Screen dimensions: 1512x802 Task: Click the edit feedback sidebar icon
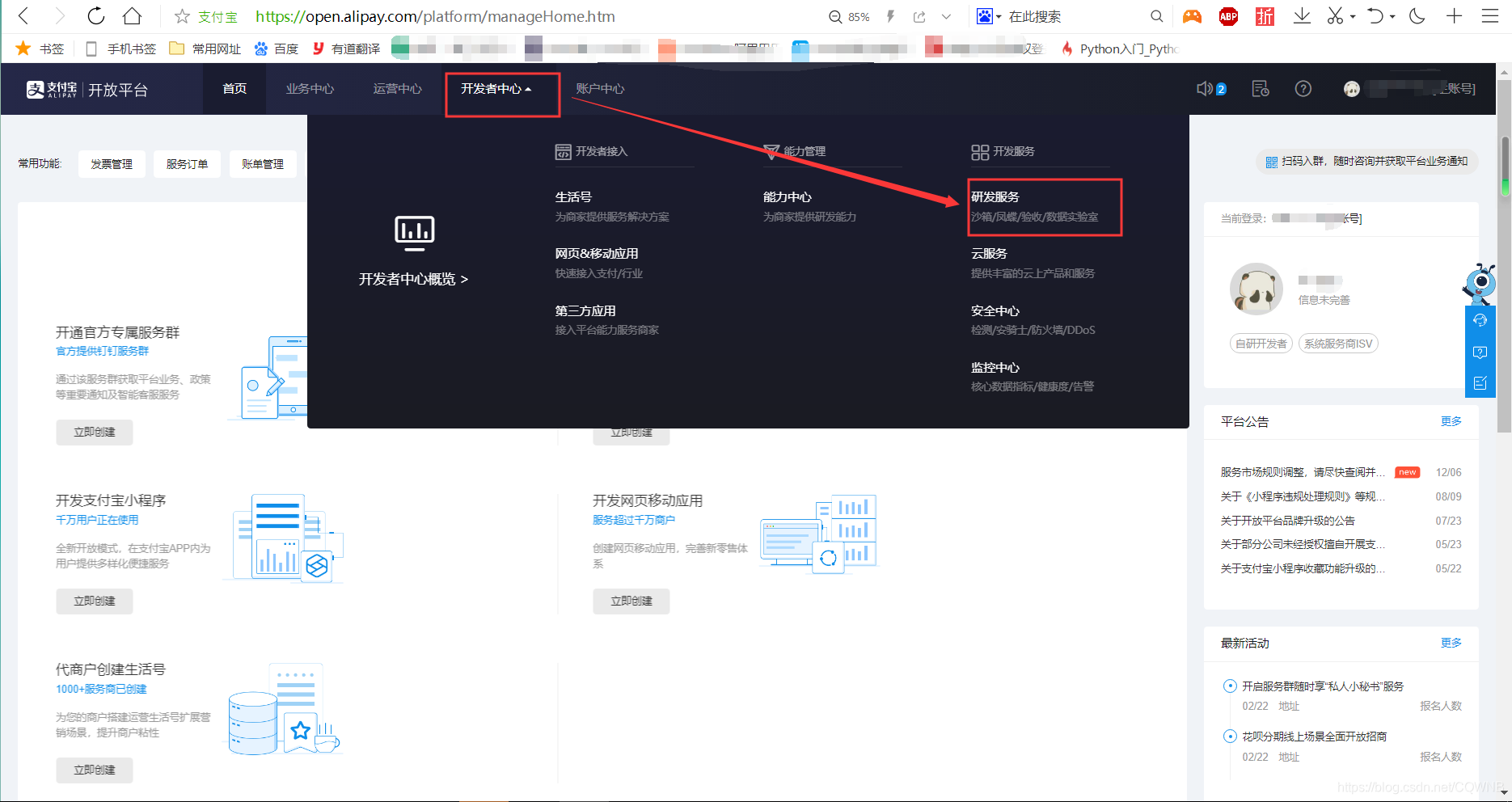point(1480,383)
